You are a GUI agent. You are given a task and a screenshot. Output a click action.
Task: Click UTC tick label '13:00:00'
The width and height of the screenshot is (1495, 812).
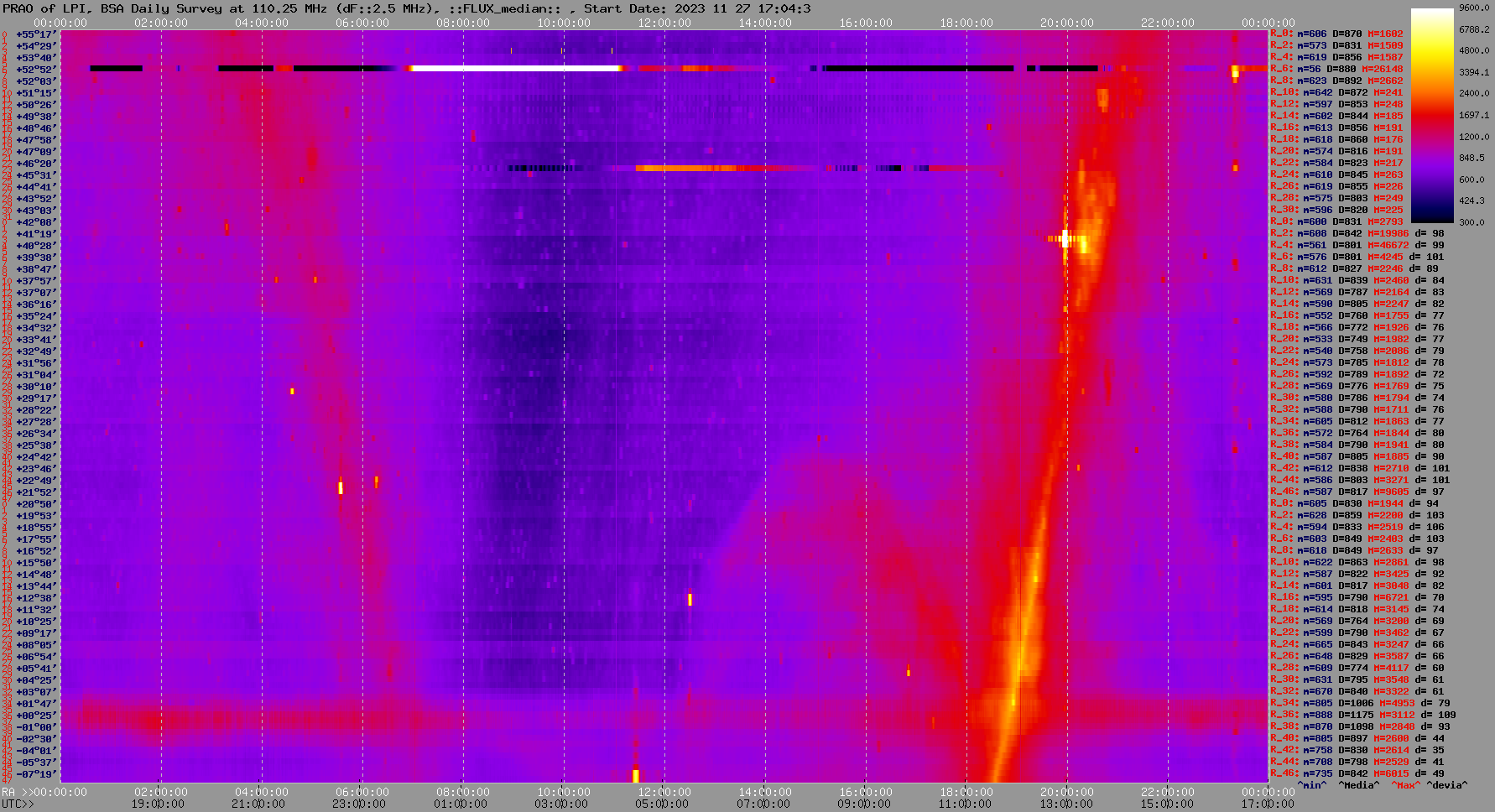tap(1065, 804)
